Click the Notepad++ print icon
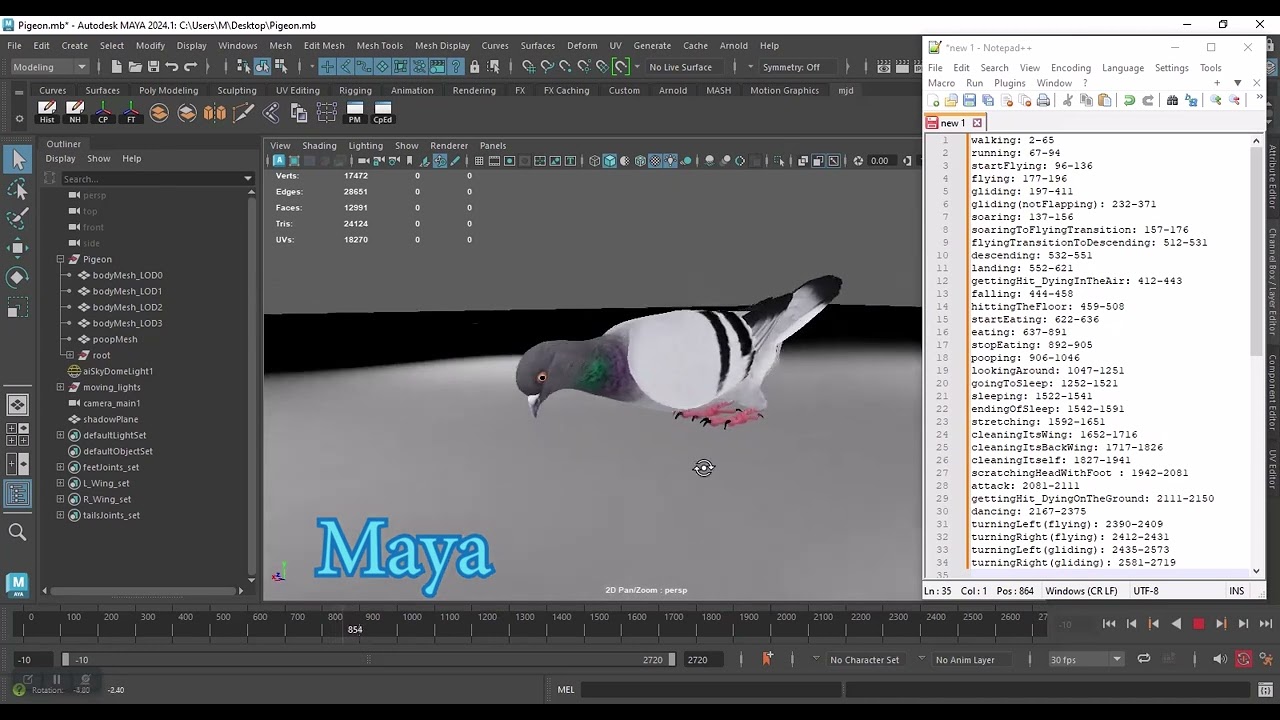Viewport: 1280px width, 720px height. tap(1043, 101)
